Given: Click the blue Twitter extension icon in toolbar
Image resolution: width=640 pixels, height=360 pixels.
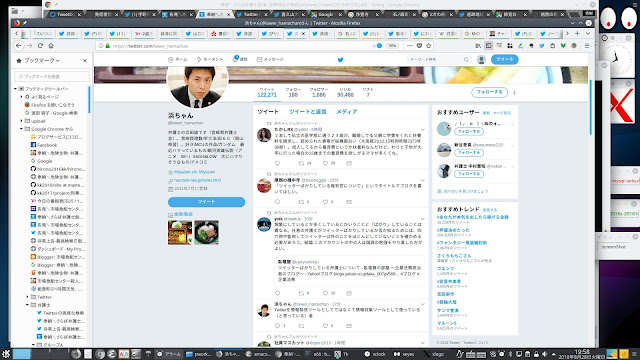Looking at the screenshot, I should (x=542, y=46).
